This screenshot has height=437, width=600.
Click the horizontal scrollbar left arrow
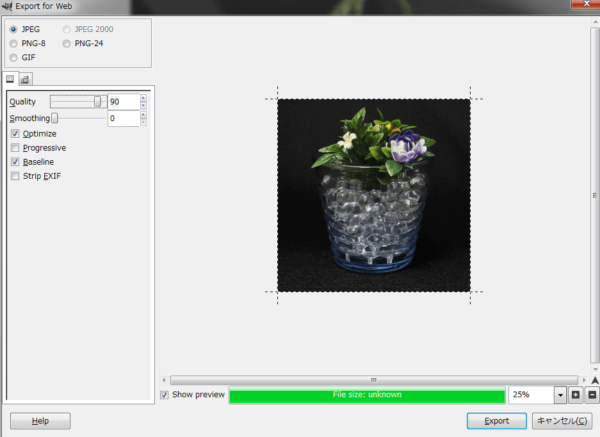164,380
